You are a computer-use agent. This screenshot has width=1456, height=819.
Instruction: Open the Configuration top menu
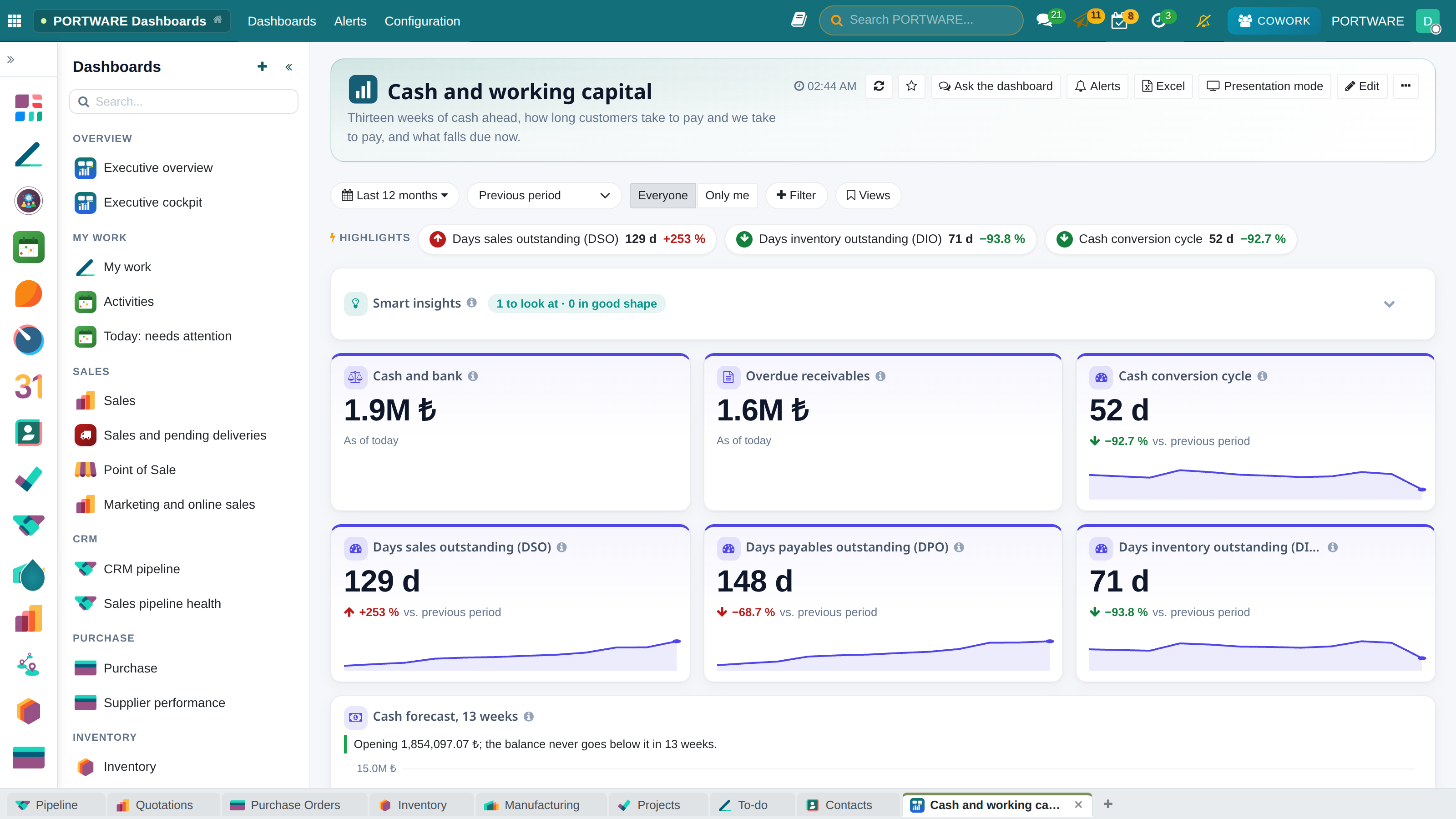(422, 21)
